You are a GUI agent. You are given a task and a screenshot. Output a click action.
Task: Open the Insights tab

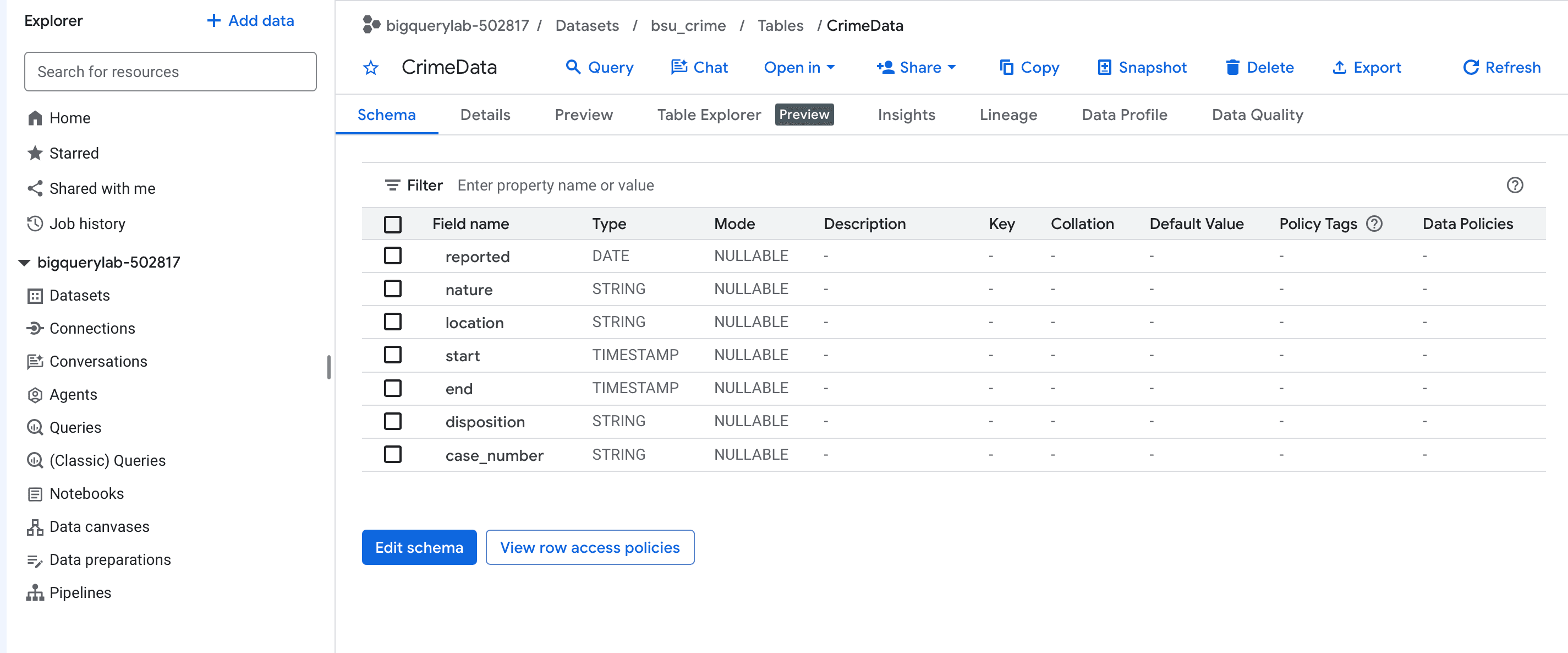(906, 115)
